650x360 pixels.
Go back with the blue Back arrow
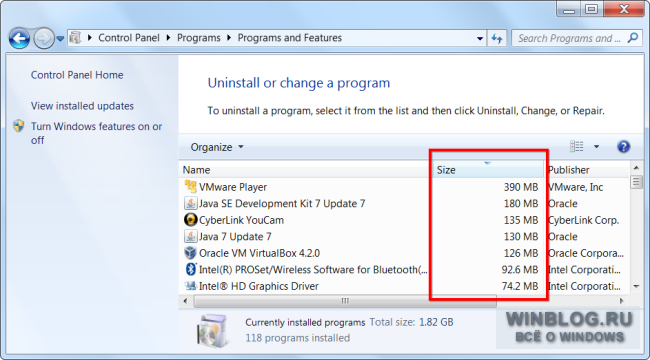click(19, 39)
